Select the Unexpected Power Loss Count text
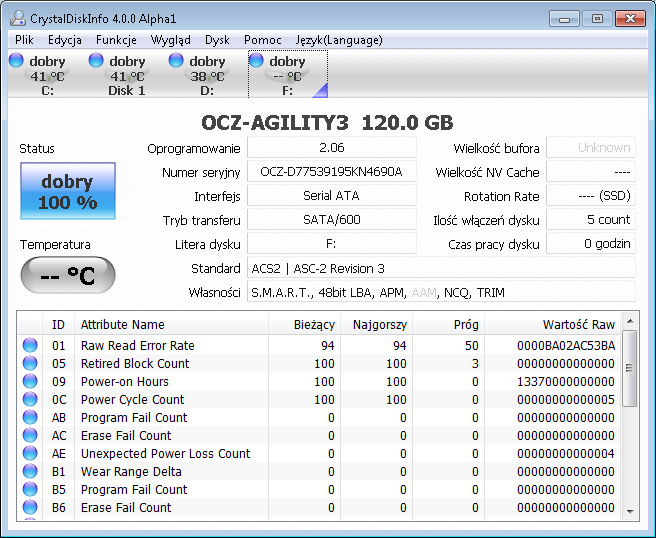 [166, 453]
